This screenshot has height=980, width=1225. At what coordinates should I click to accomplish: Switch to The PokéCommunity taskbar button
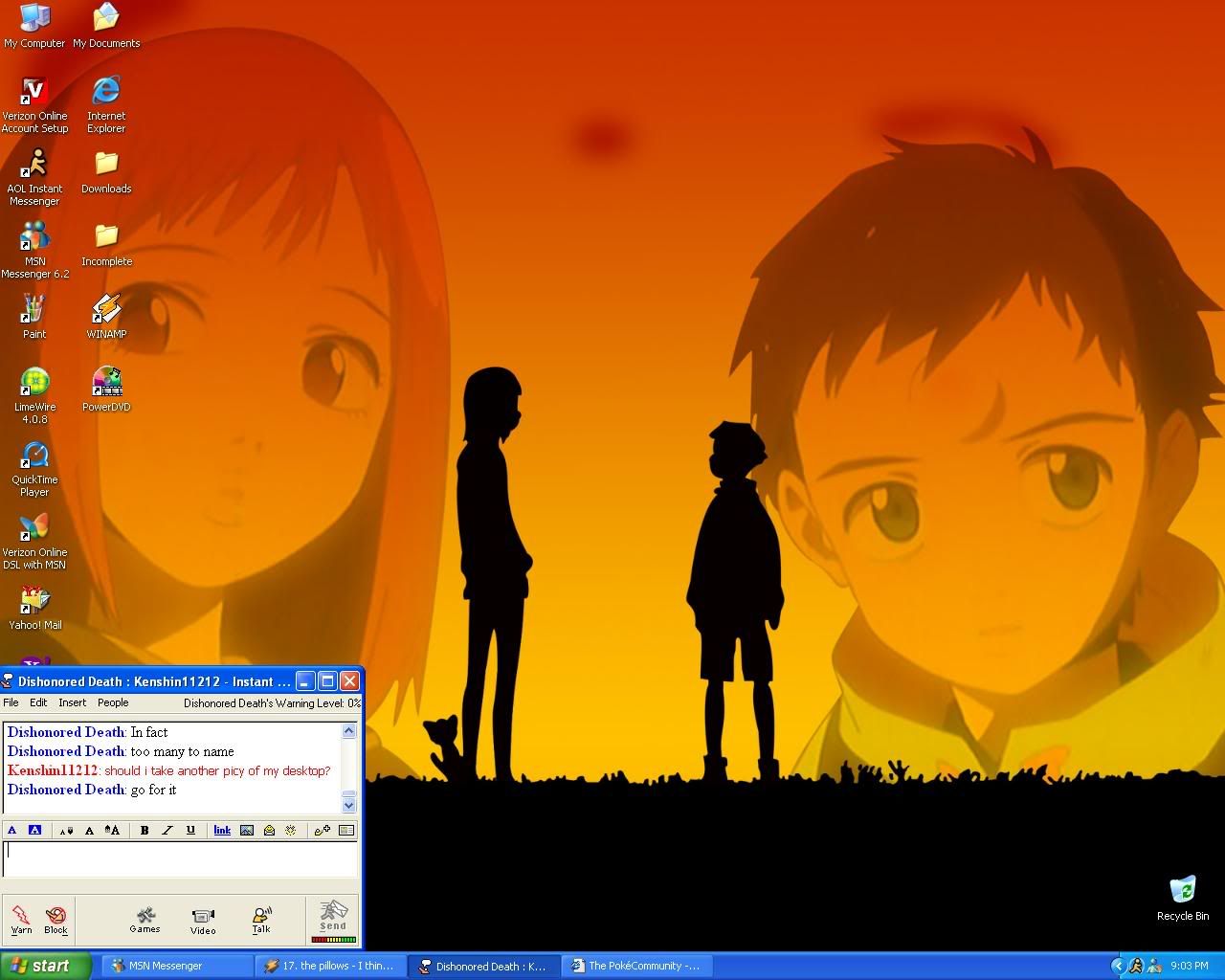click(x=637, y=966)
